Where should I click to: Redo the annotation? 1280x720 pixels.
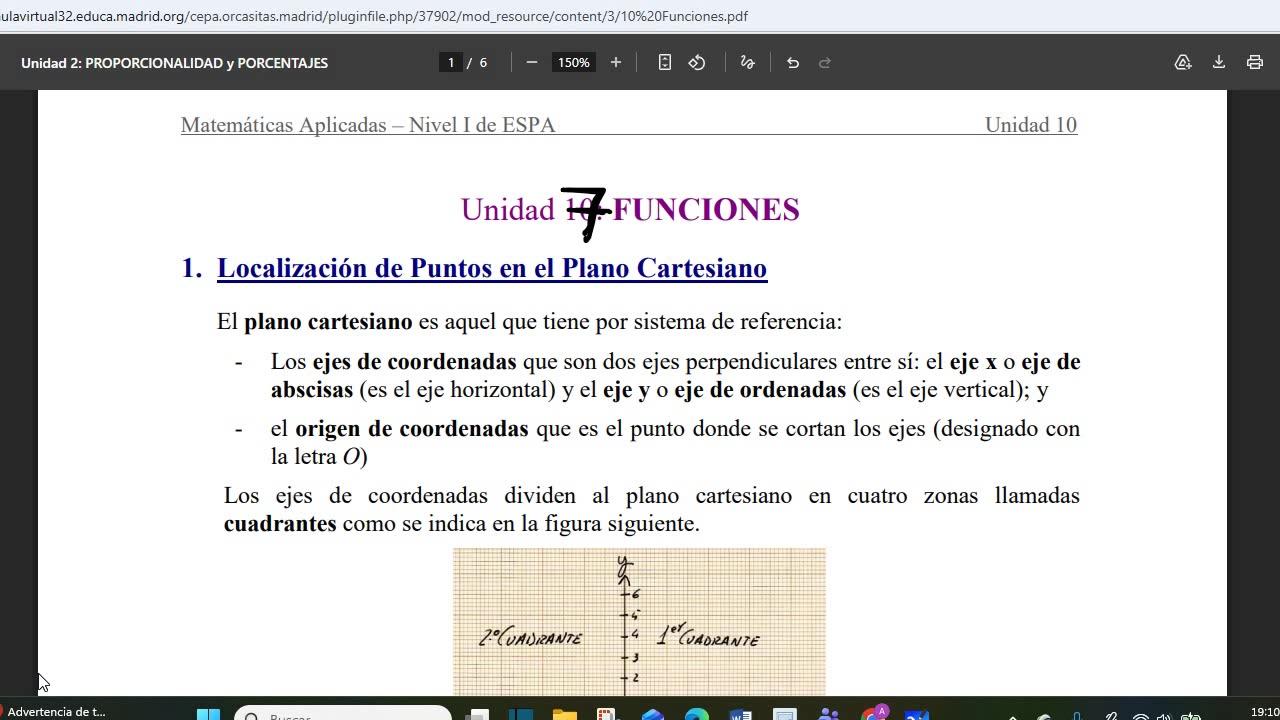pos(825,62)
